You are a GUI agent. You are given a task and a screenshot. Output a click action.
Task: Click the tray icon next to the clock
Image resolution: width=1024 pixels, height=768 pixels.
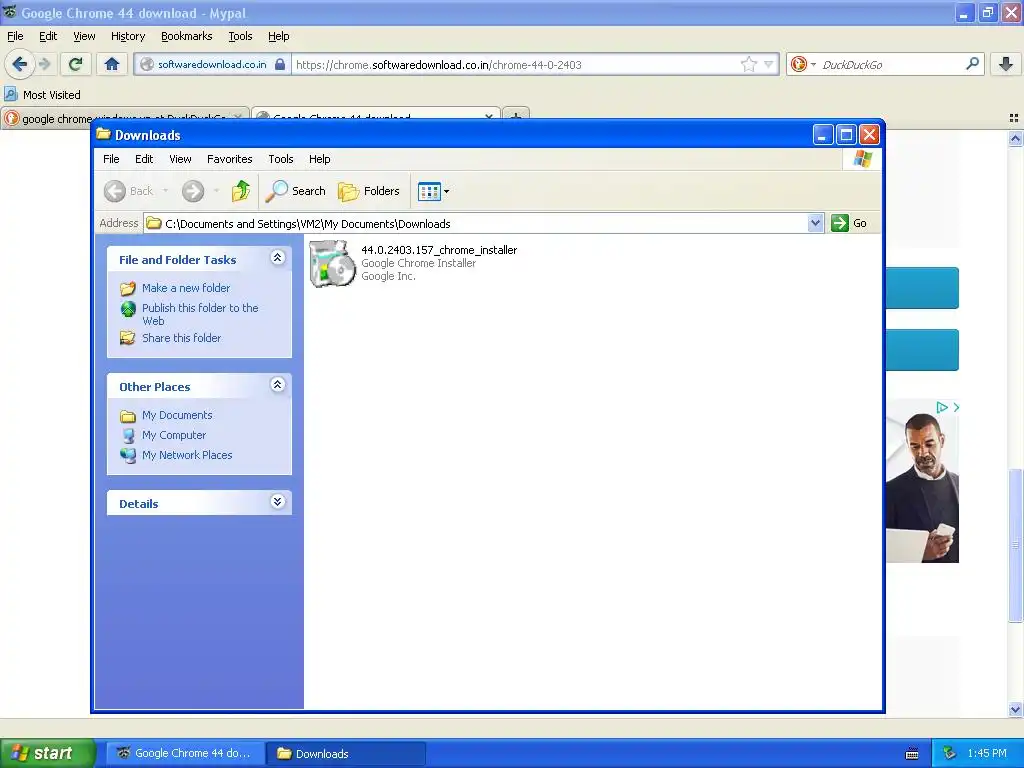[949, 753]
